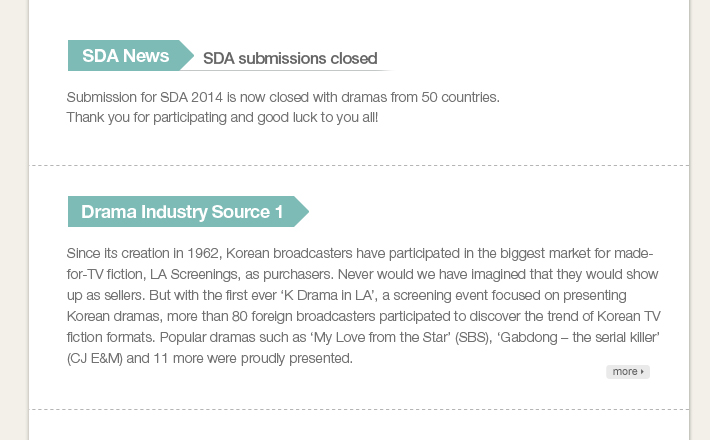Click the '50 countries' text
Image resolution: width=710 pixels, height=440 pixels.
(460, 97)
